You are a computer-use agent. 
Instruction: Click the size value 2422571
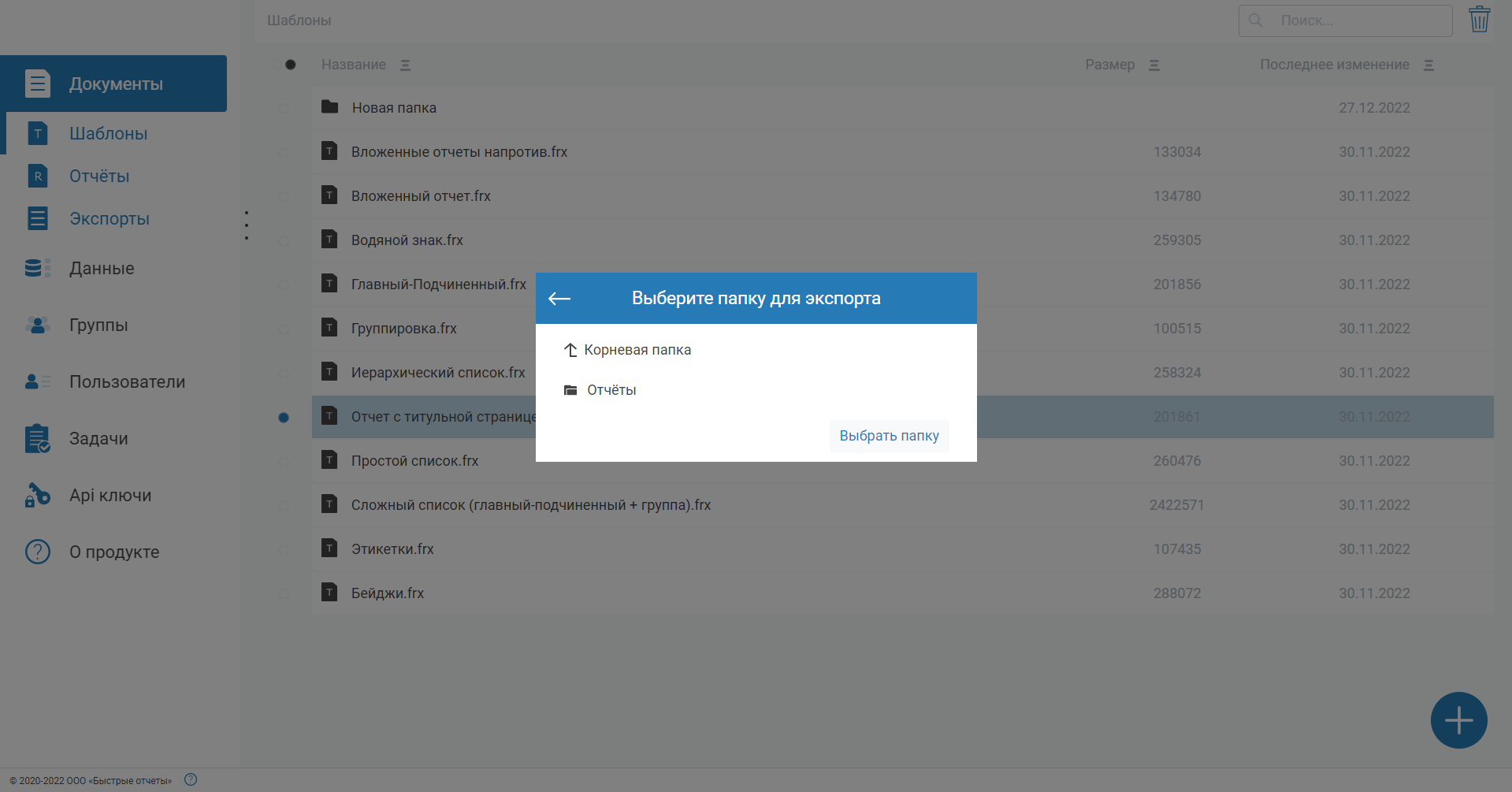click(1176, 505)
